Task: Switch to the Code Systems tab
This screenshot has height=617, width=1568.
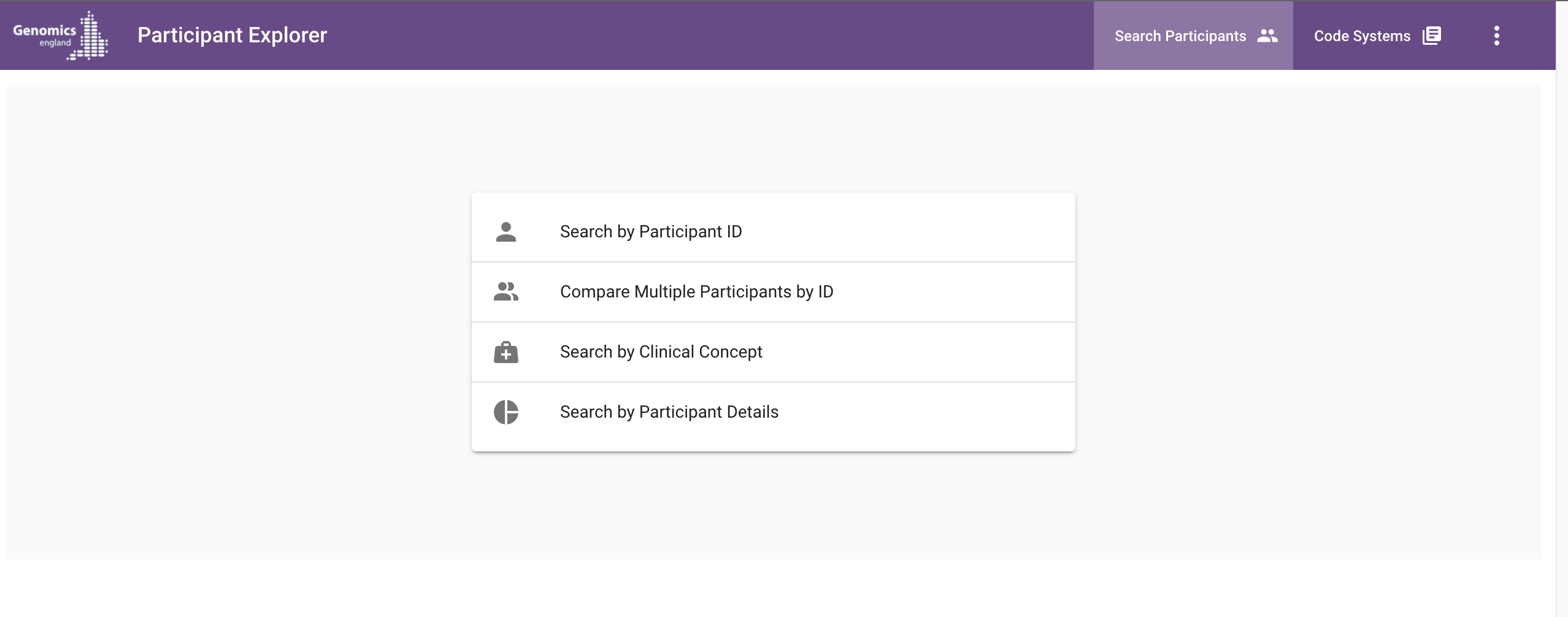Action: coord(1377,36)
